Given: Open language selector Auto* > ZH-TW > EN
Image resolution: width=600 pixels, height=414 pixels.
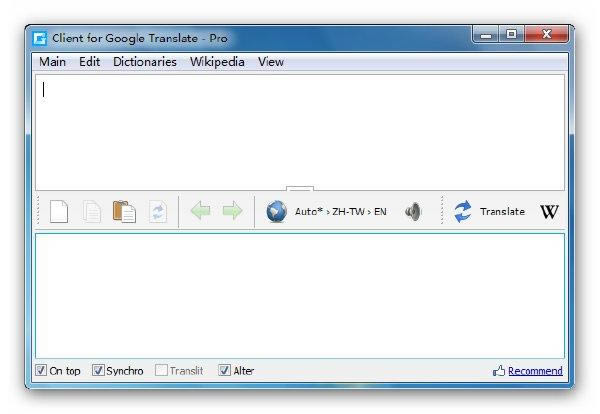Looking at the screenshot, I should pos(341,212).
